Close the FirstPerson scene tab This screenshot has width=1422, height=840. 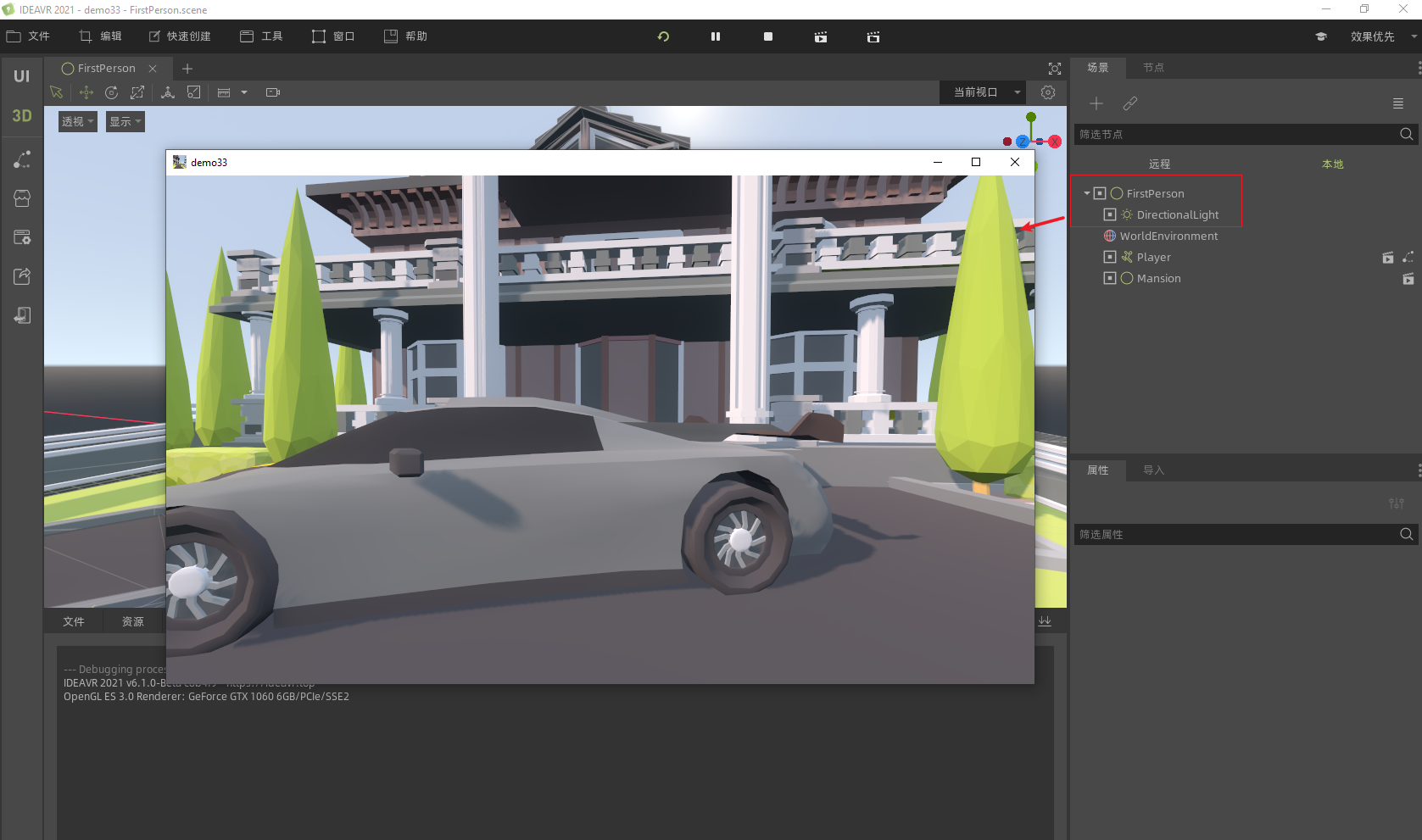tap(153, 69)
